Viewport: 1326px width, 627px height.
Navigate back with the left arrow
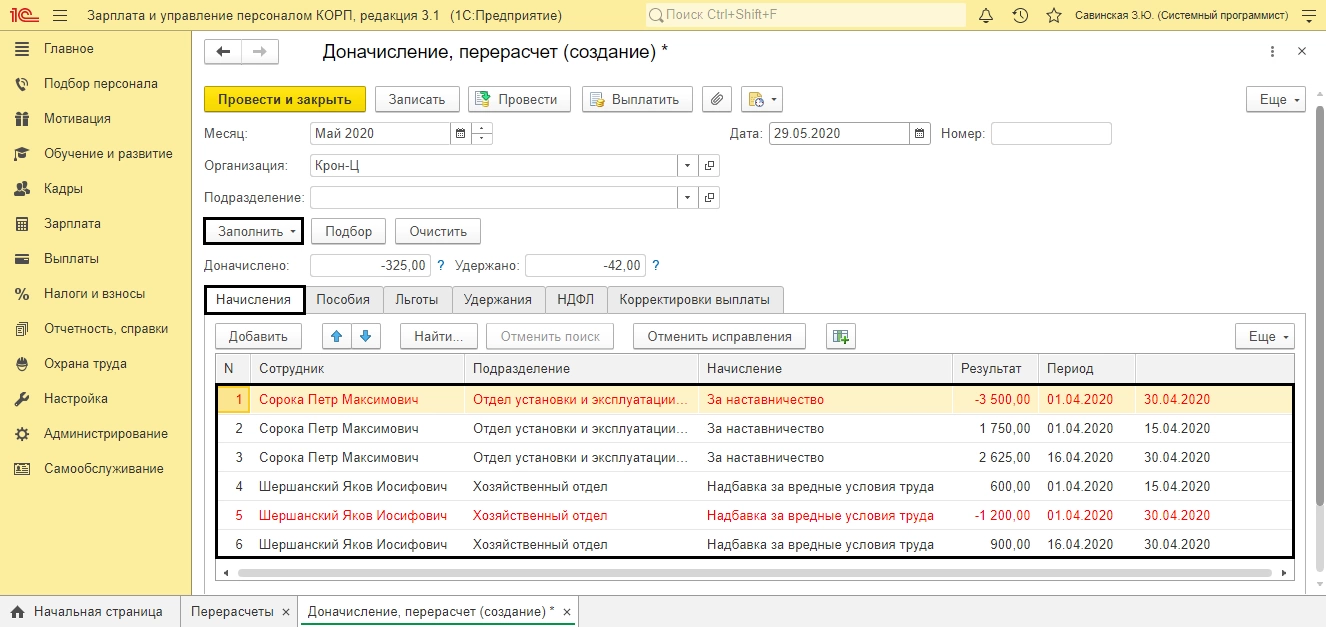click(x=223, y=52)
